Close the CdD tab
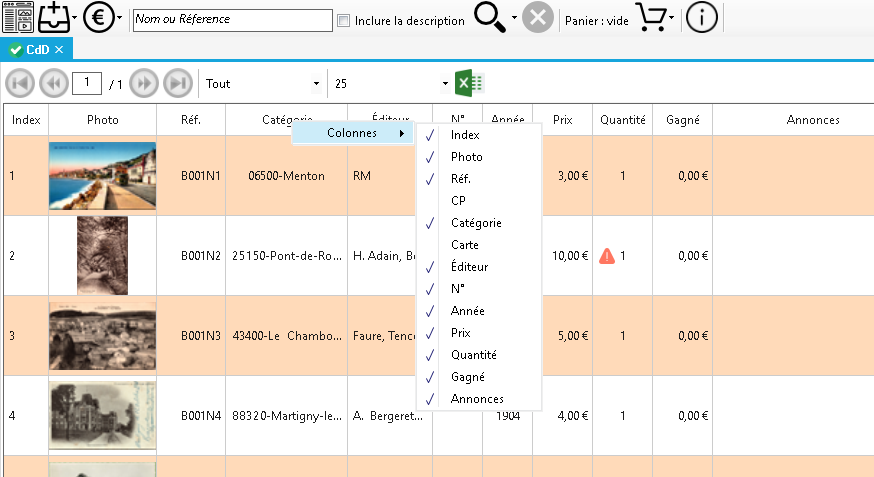874x477 pixels. coord(59,49)
